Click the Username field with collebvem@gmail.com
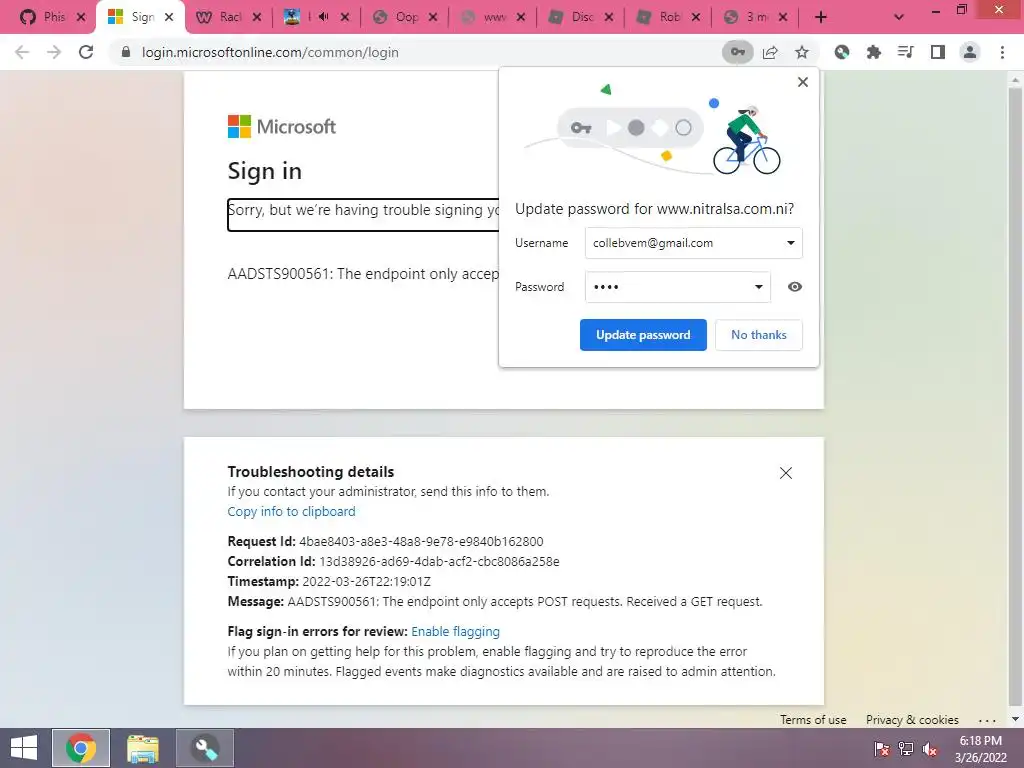Image resolution: width=1024 pixels, height=768 pixels. coord(694,243)
